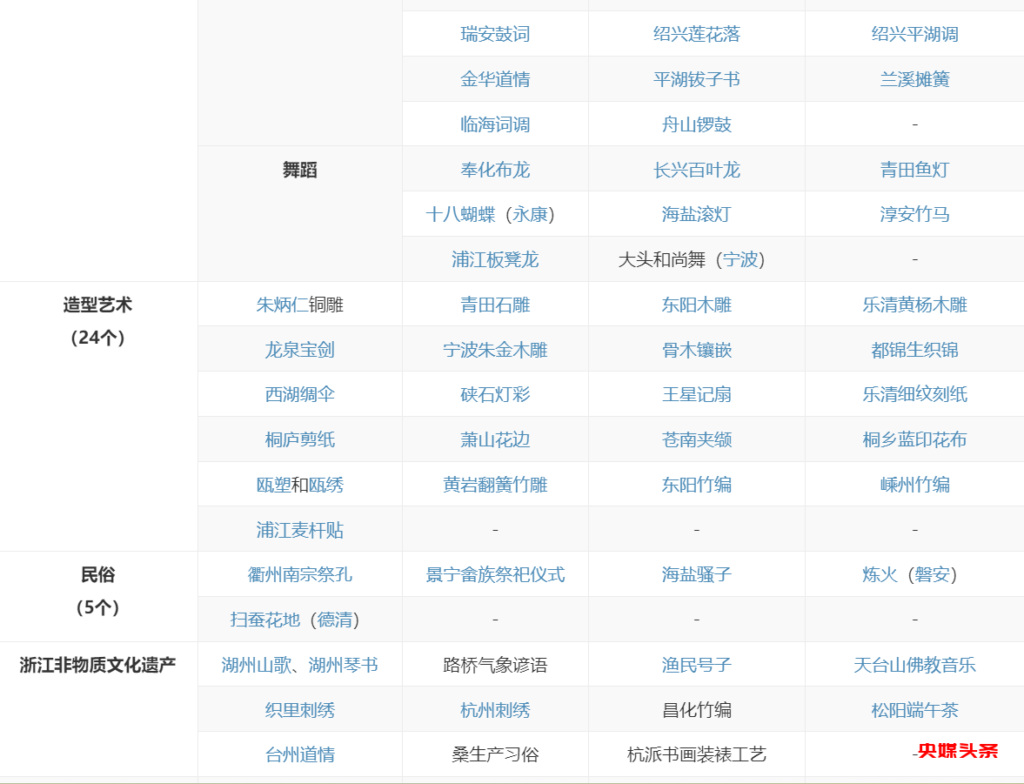Open the 扫蚕花地（德清） link
Image resolution: width=1024 pixels, height=784 pixels.
299,619
